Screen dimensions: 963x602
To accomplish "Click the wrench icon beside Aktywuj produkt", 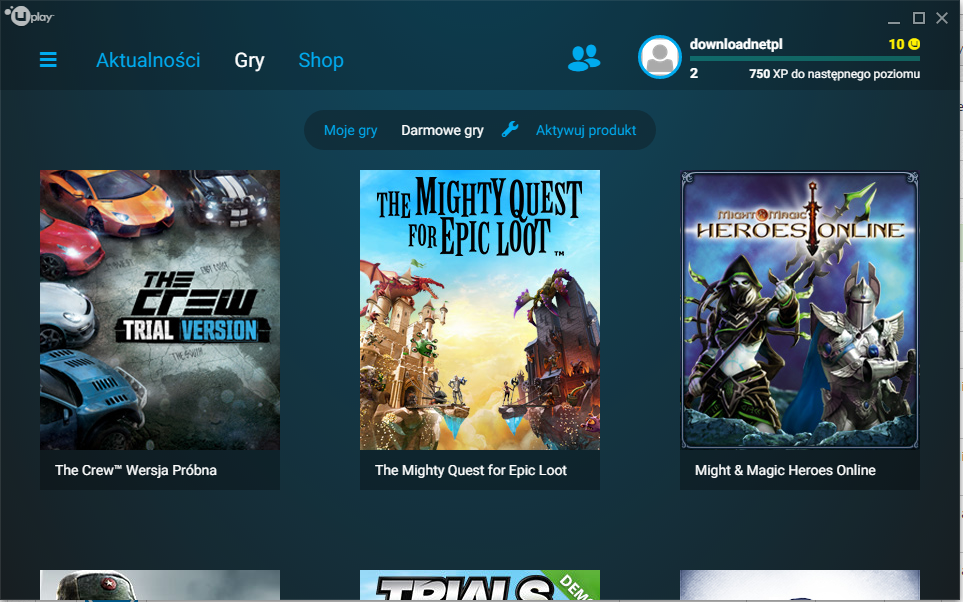I will click(510, 130).
